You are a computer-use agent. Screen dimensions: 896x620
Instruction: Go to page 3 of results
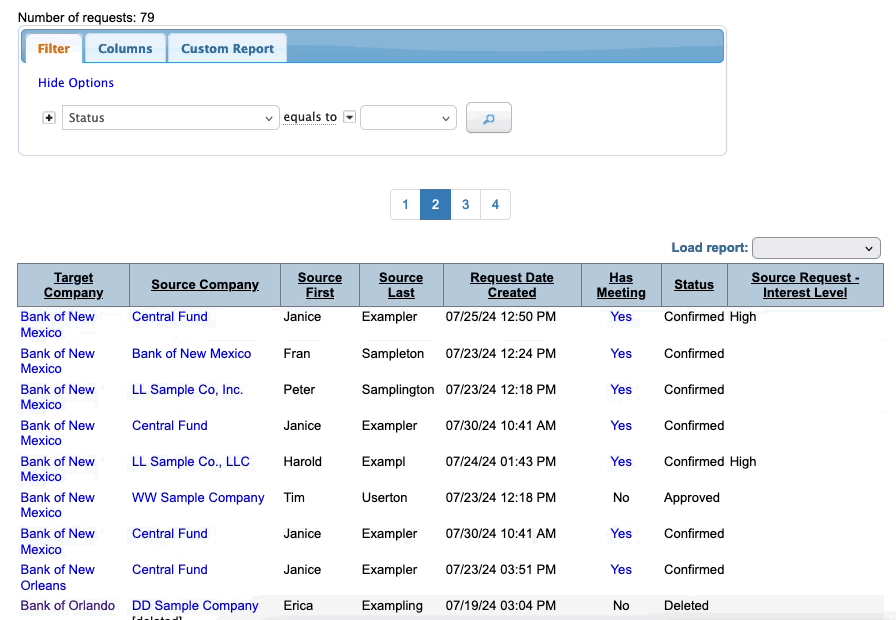465,205
